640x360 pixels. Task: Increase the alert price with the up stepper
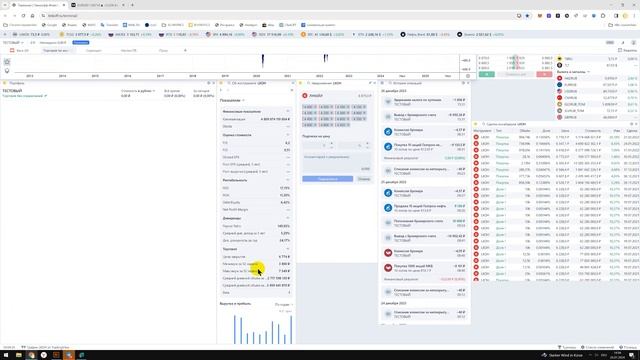(331, 143)
